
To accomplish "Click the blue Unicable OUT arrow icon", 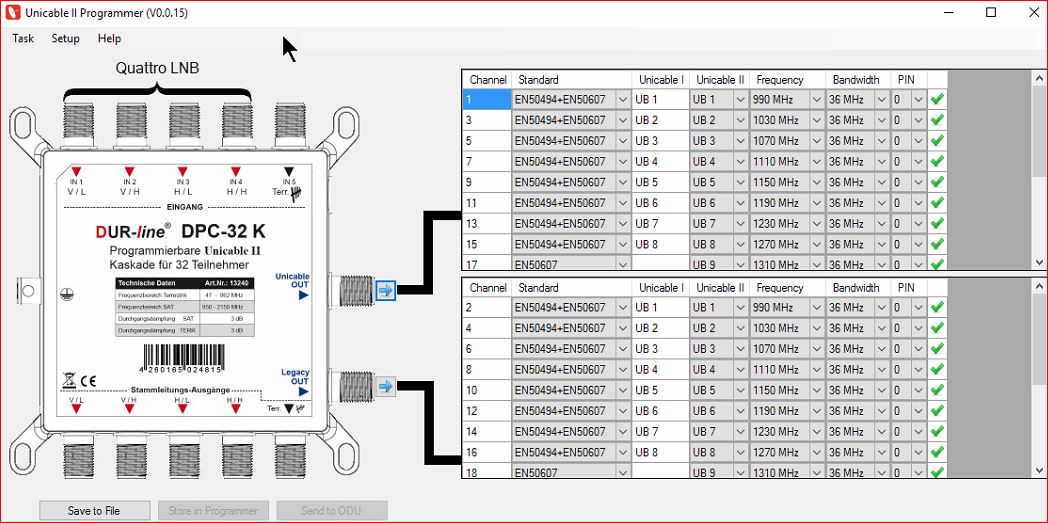I will pos(386,291).
